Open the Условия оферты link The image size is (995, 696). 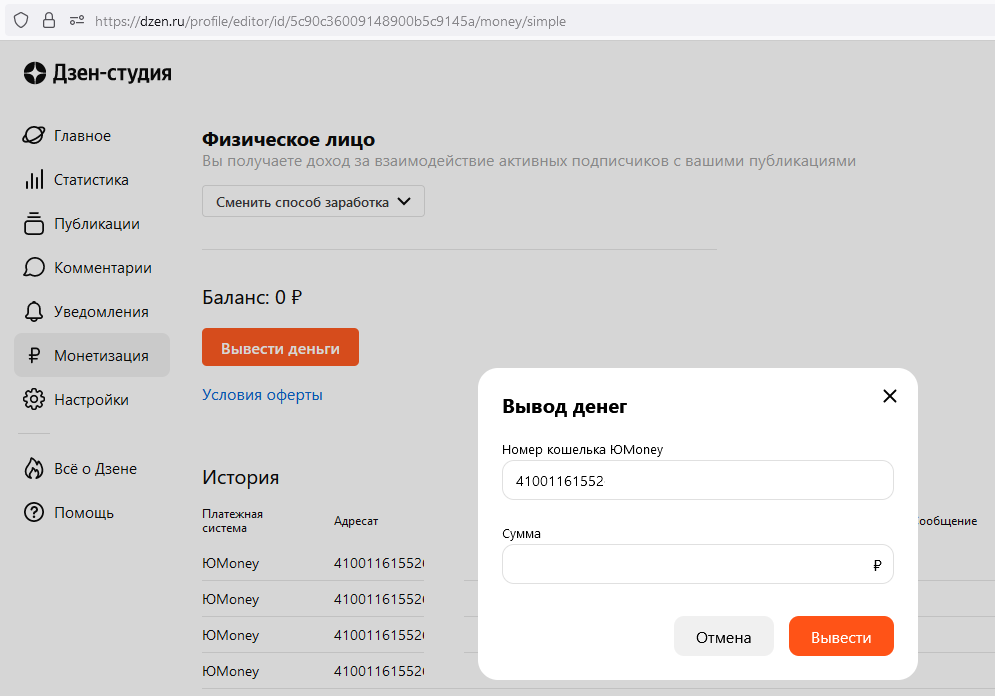262,395
